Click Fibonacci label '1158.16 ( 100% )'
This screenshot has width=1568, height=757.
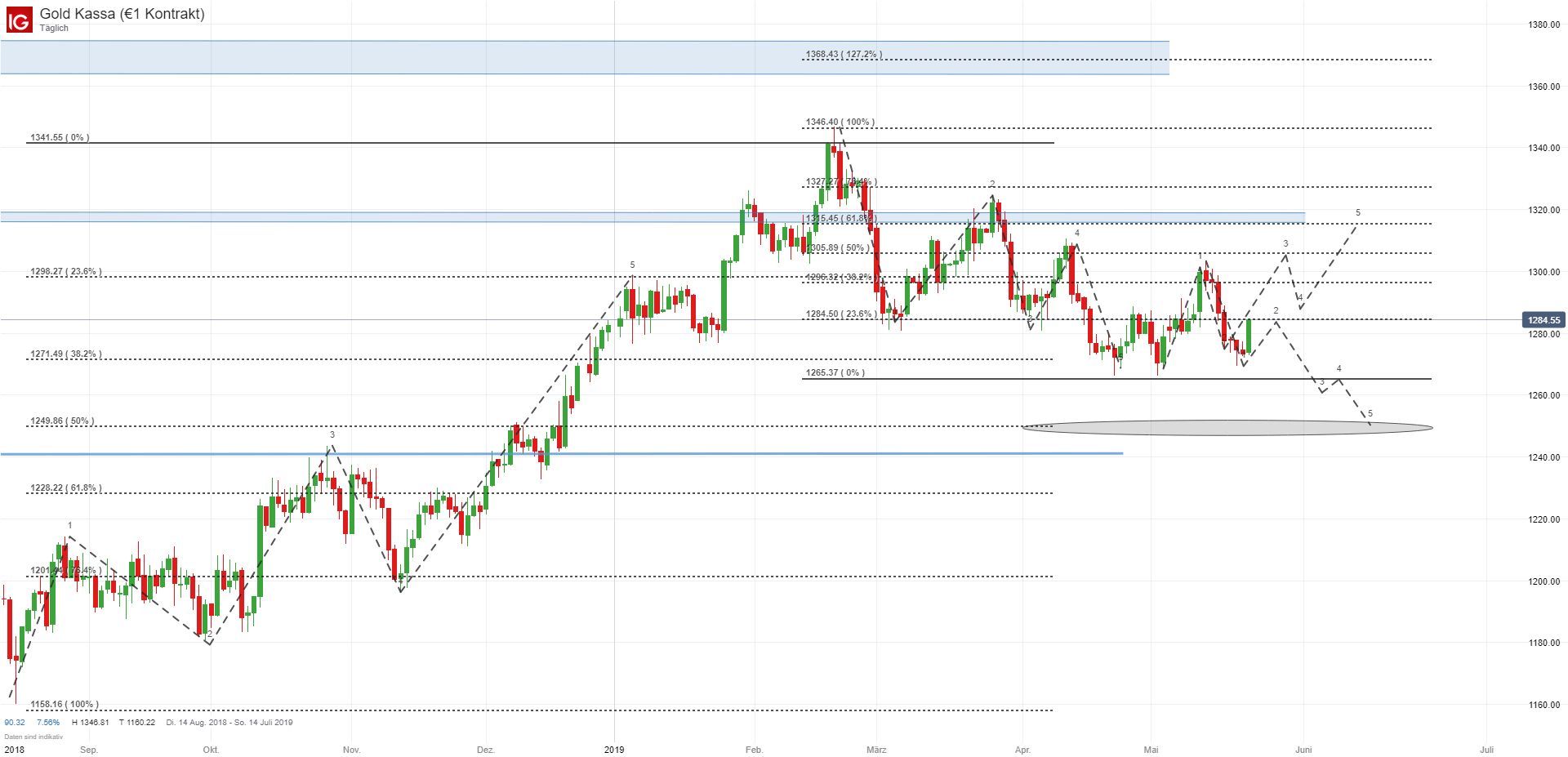65,705
